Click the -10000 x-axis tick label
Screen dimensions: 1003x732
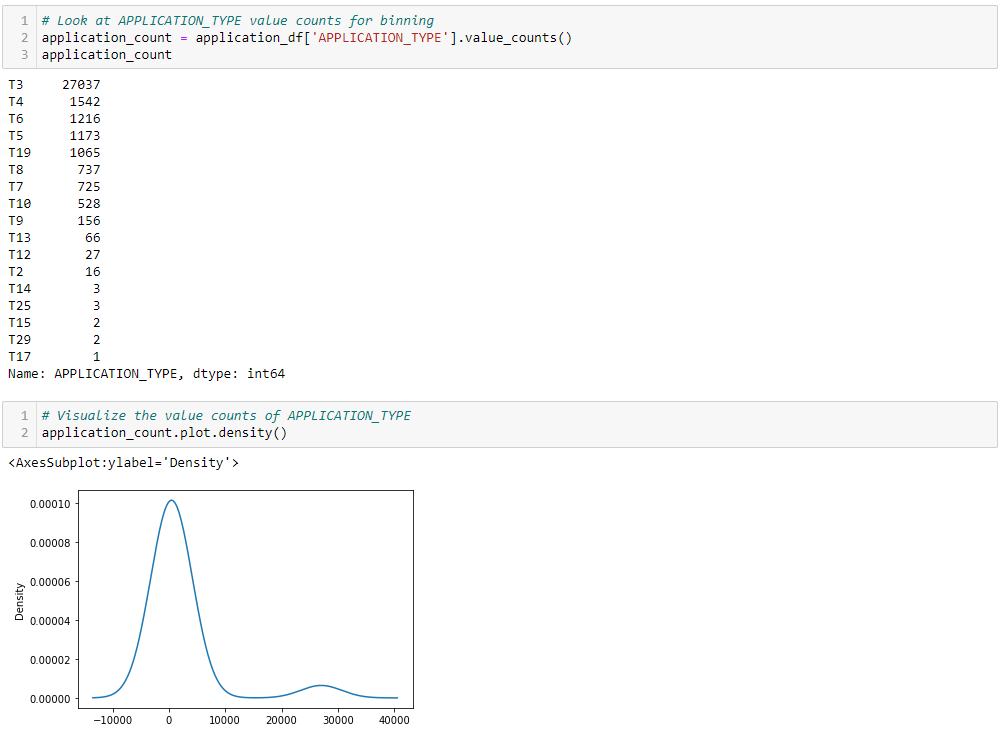[113, 720]
